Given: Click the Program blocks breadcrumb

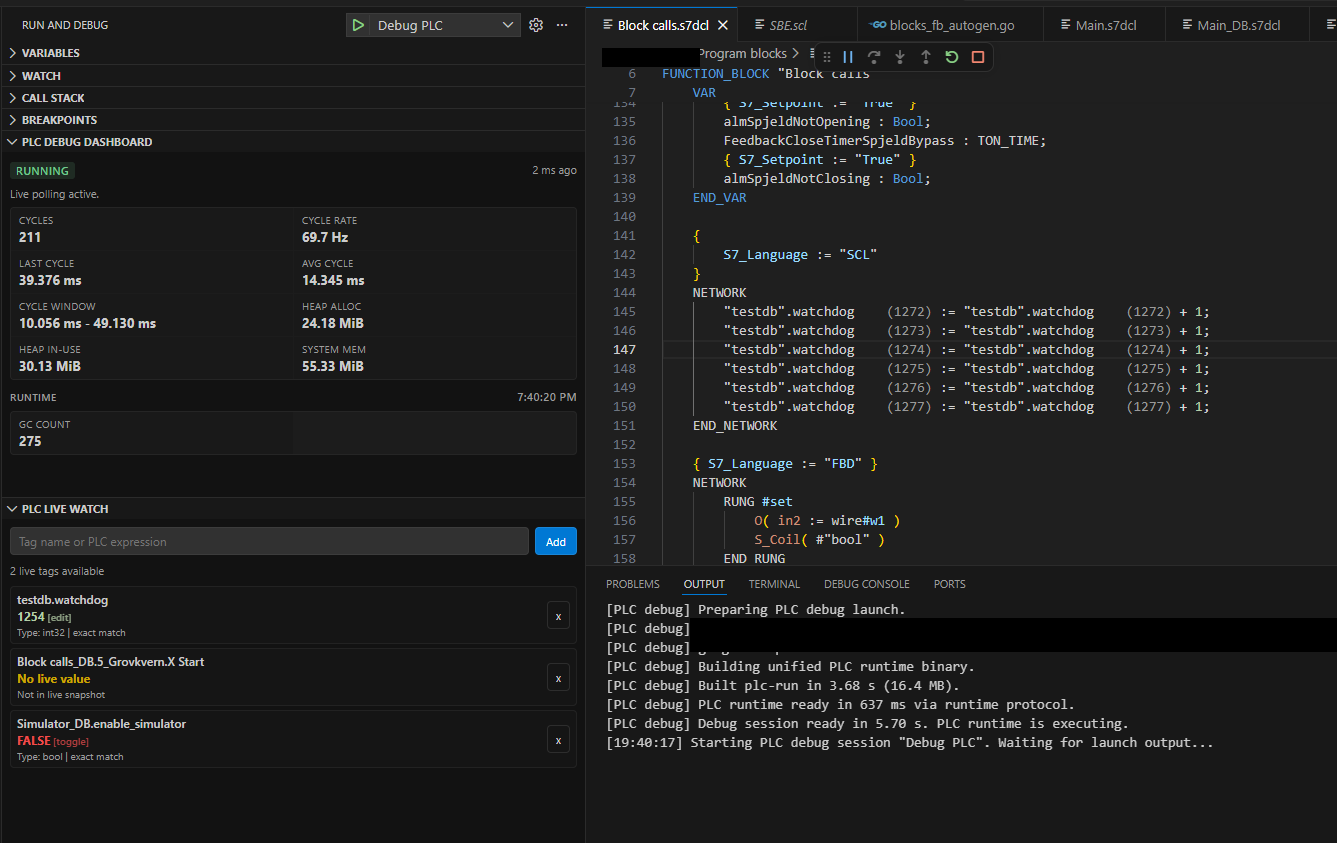Looking at the screenshot, I should click(x=742, y=53).
